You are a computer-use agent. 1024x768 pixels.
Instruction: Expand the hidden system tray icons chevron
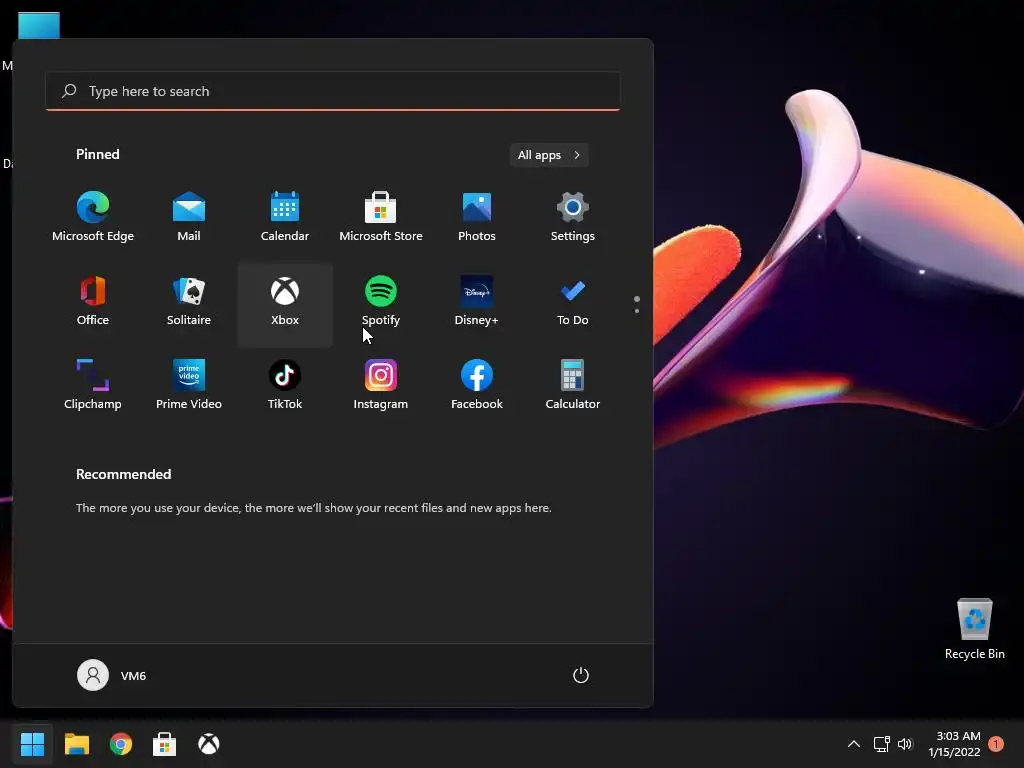854,744
